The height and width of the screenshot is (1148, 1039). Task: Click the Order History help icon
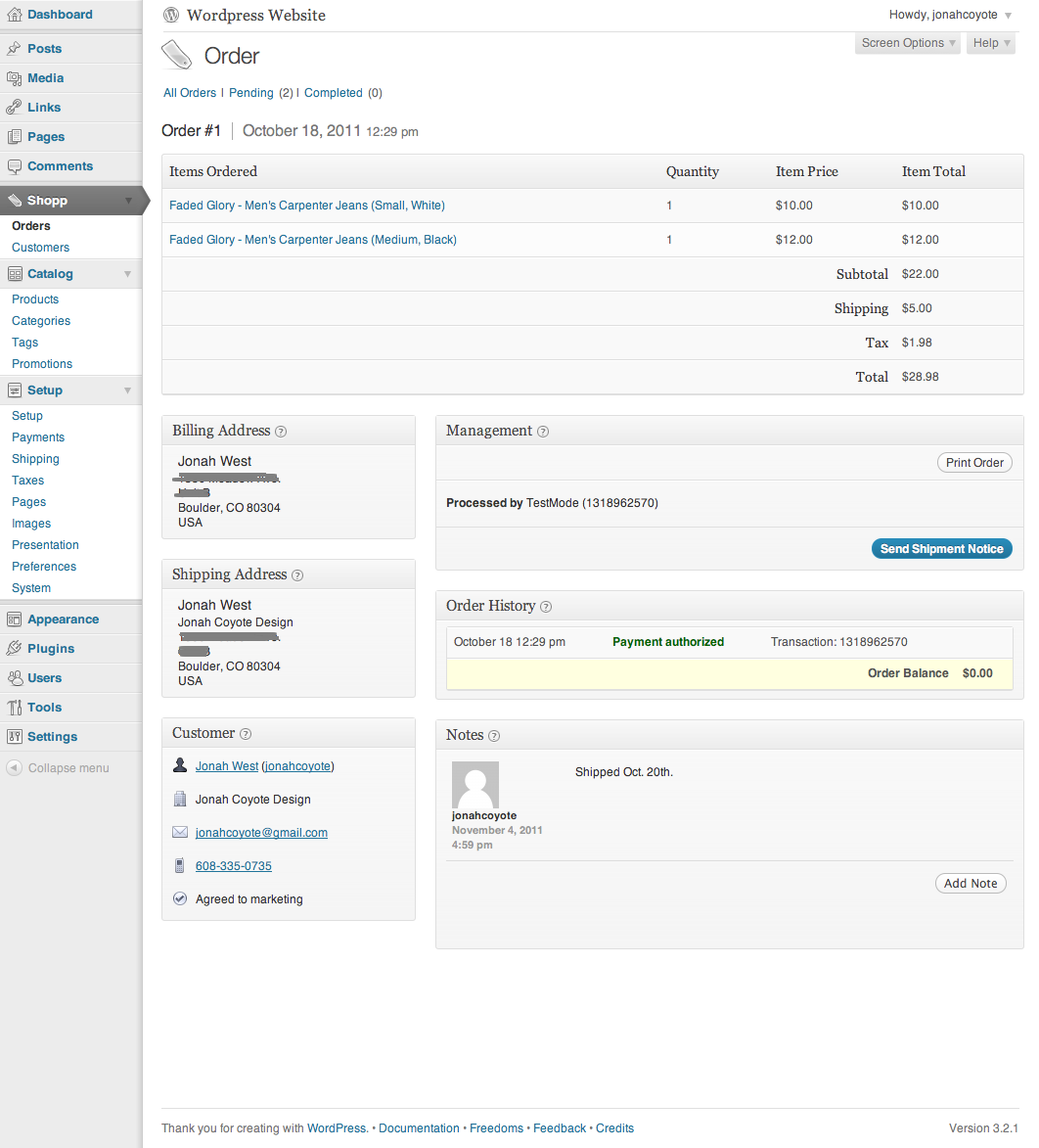[546, 607]
